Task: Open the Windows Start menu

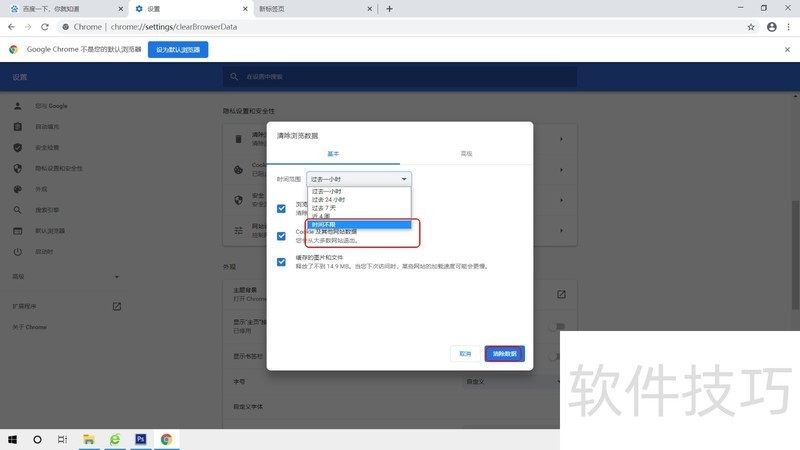Action: click(x=12, y=439)
